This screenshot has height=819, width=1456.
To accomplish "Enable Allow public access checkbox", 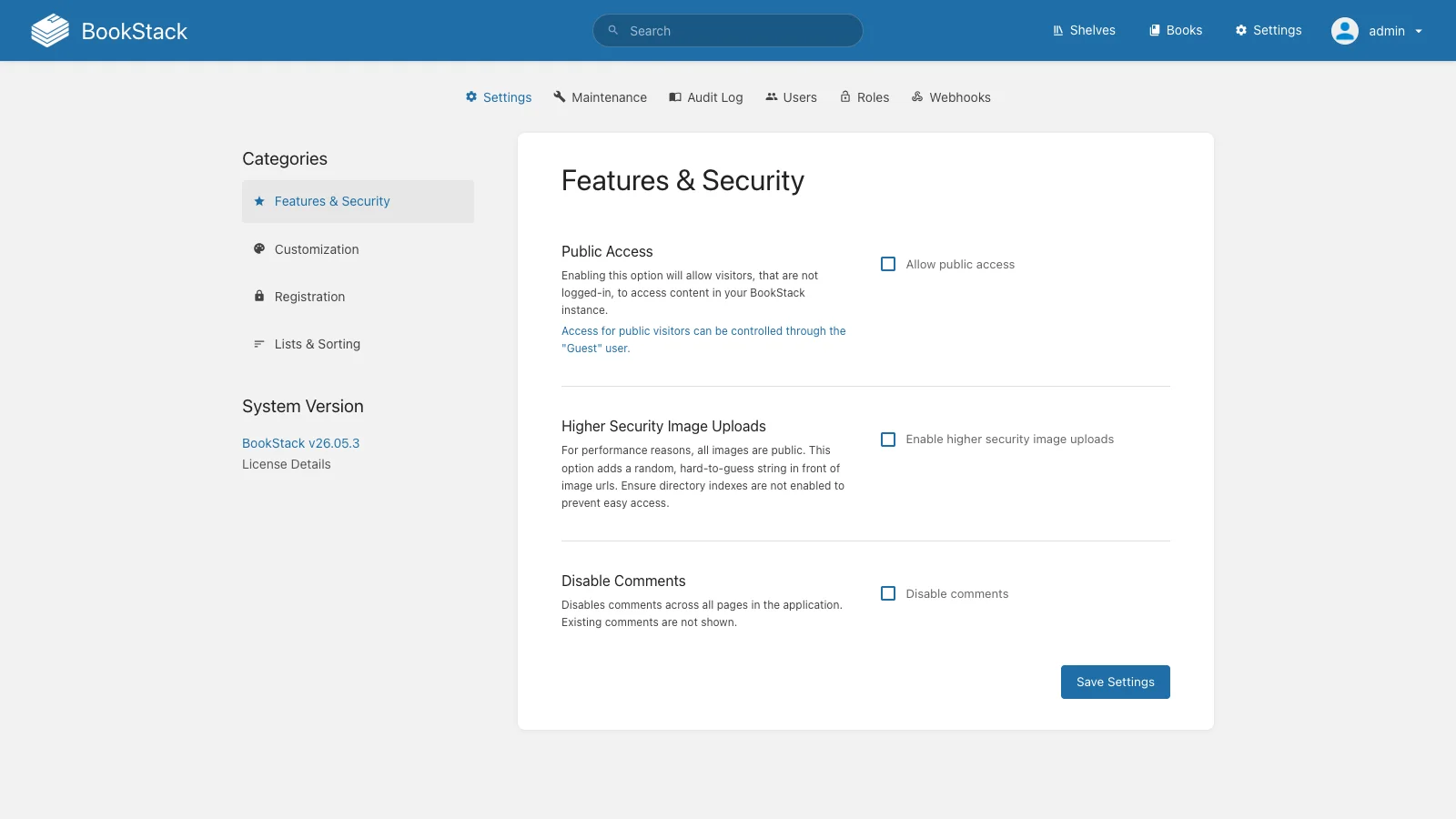I will [888, 264].
